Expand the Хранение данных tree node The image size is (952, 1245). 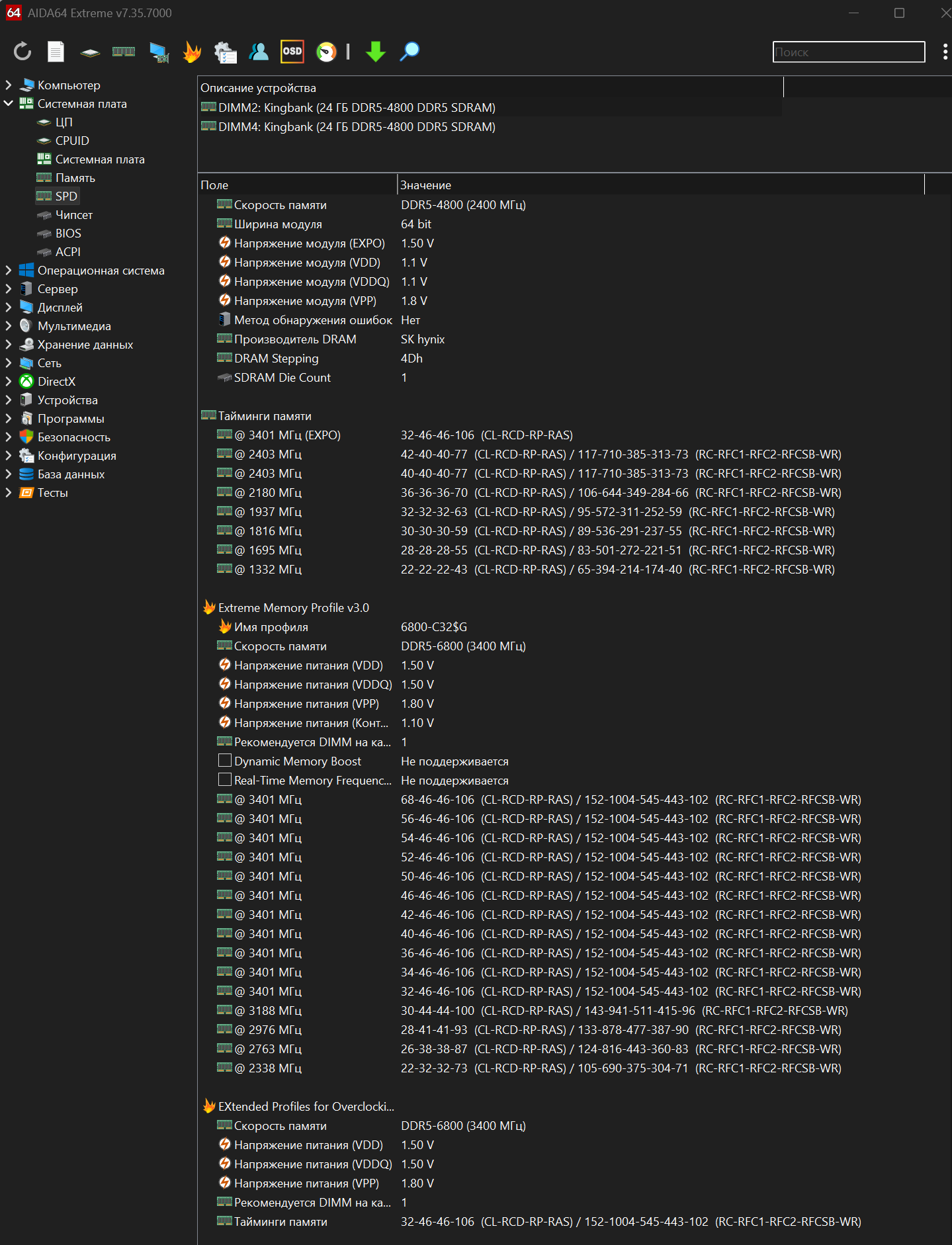(9, 344)
